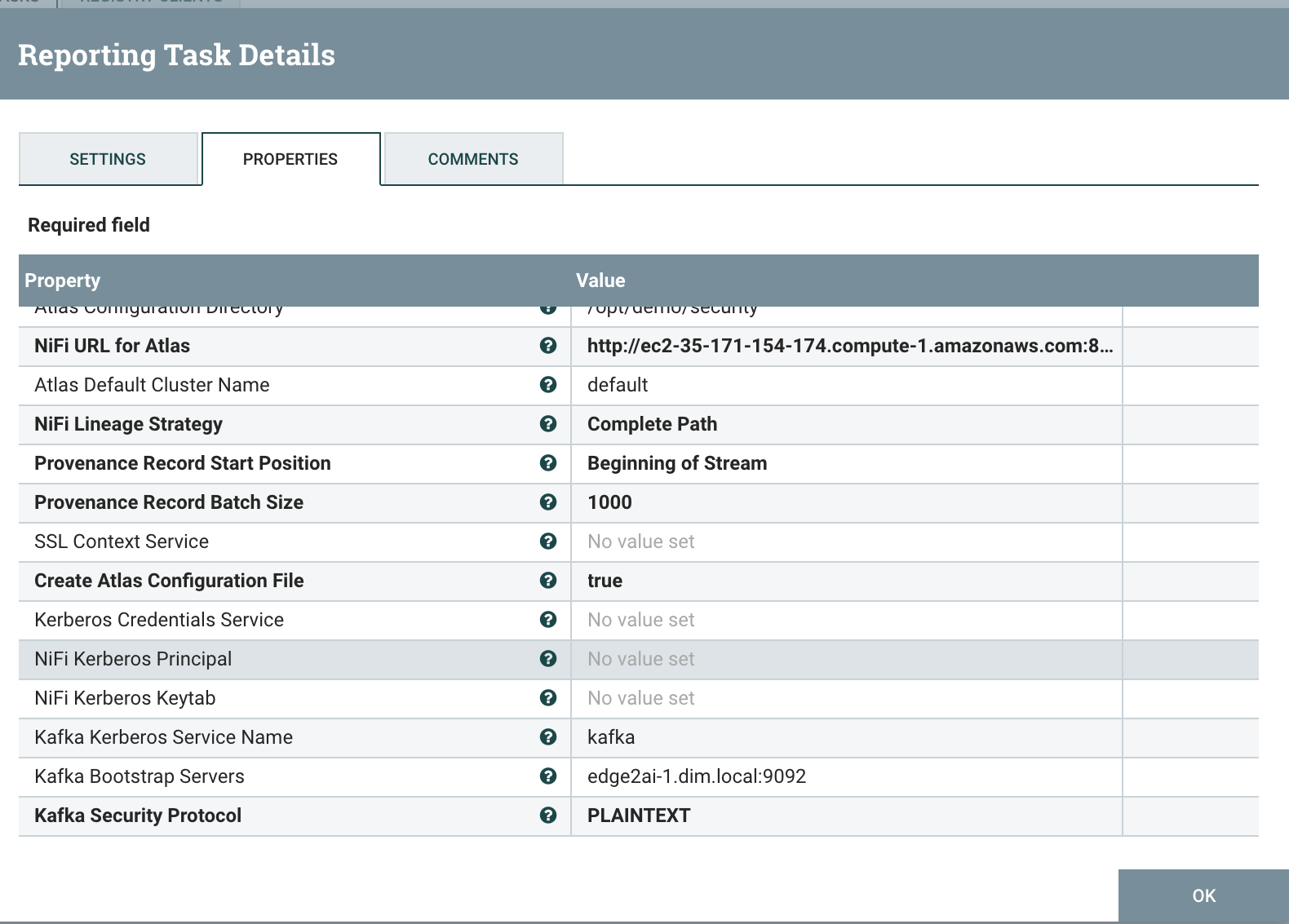
Task: Open the Comments tab
Action: click(x=473, y=159)
